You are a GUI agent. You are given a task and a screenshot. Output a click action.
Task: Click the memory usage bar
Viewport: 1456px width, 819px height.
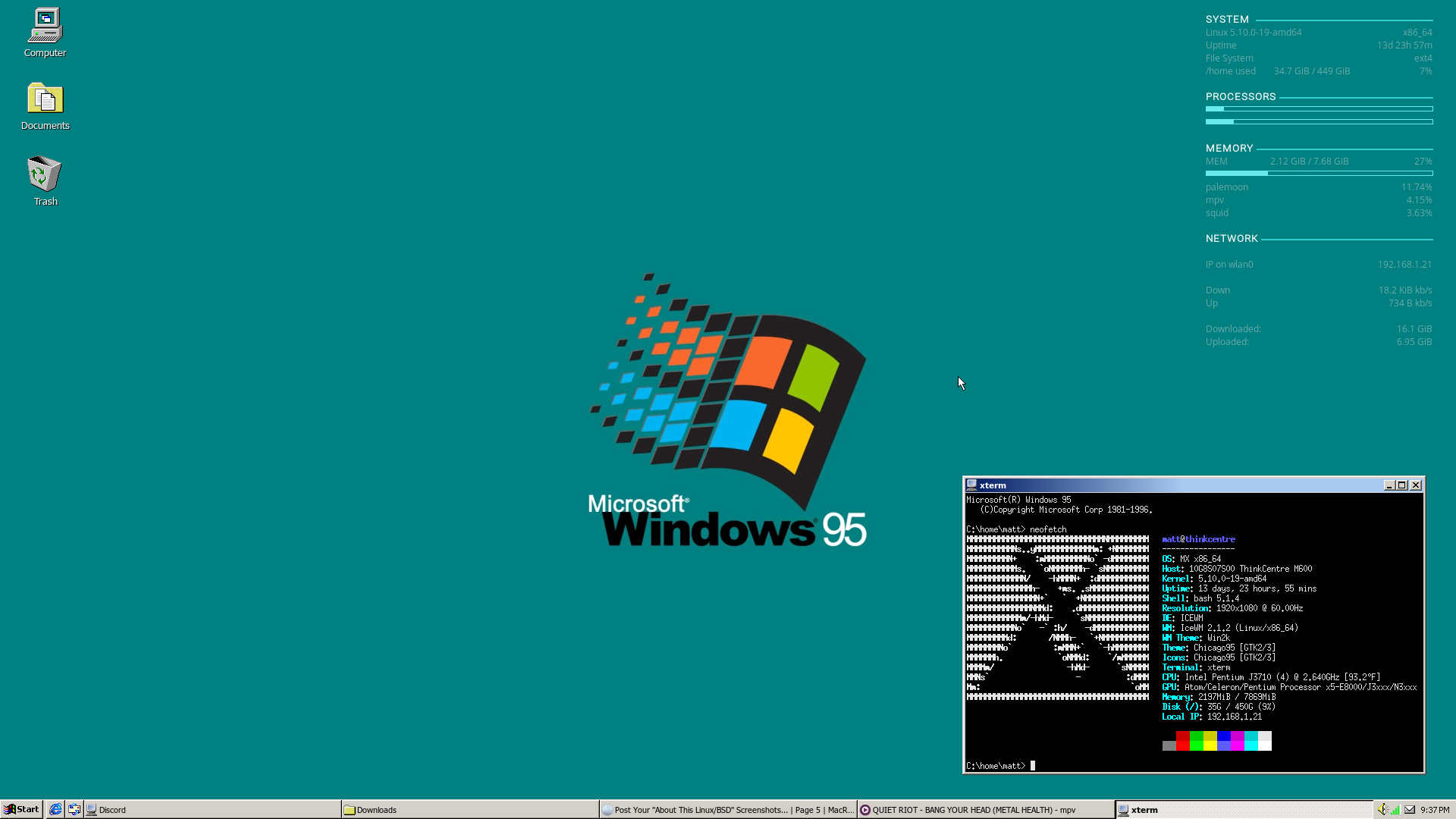[1319, 174]
